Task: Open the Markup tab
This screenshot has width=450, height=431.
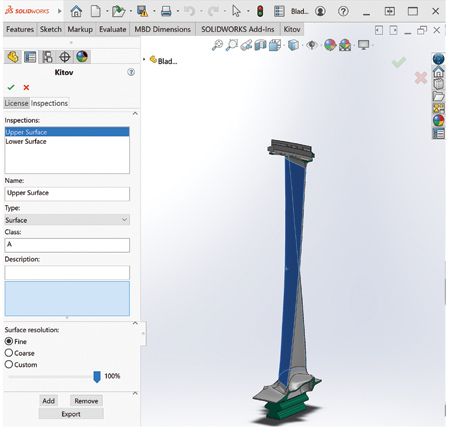Action: point(80,29)
